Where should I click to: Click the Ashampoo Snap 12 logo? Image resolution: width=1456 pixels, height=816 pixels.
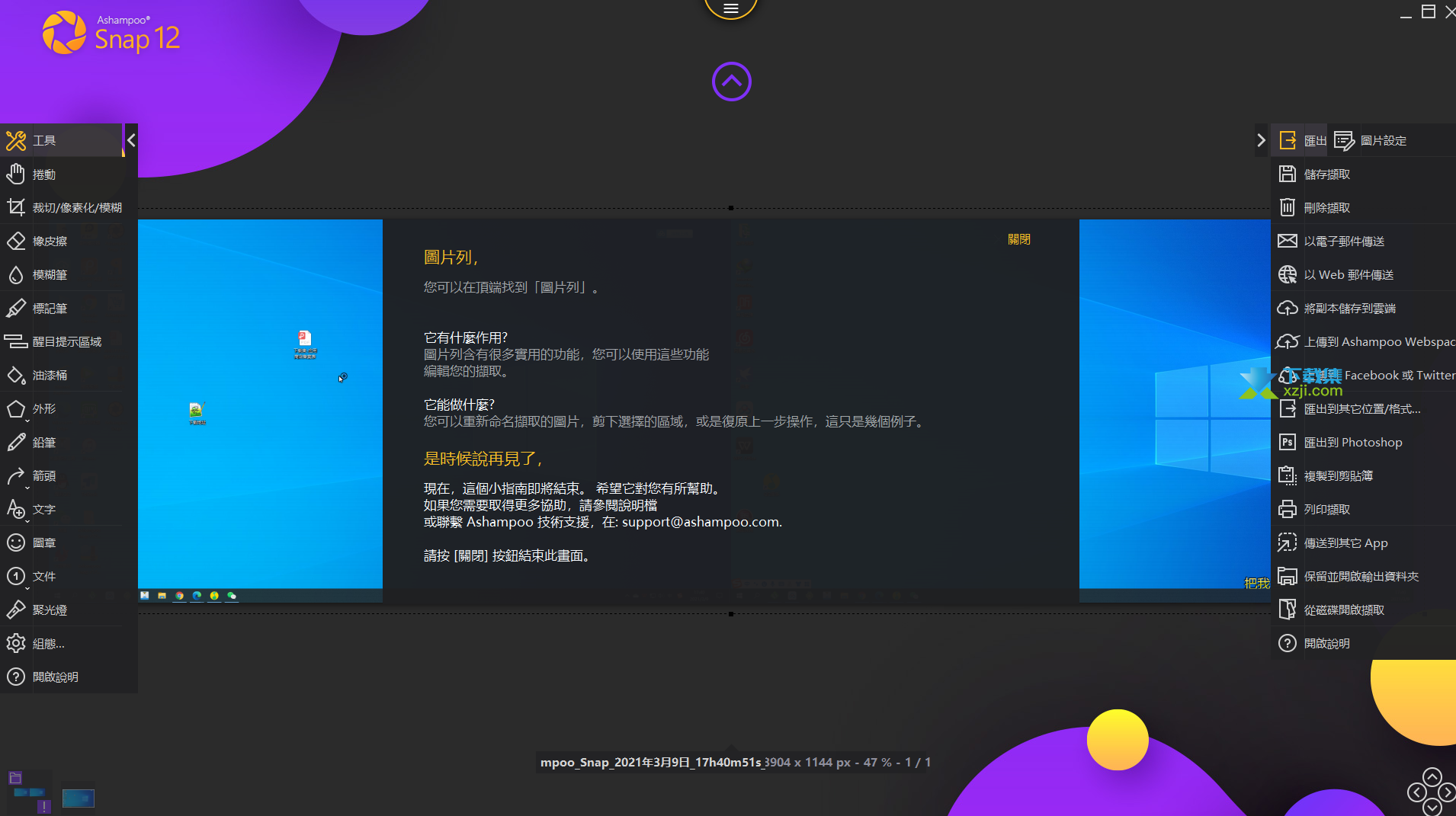pyautogui.click(x=111, y=33)
